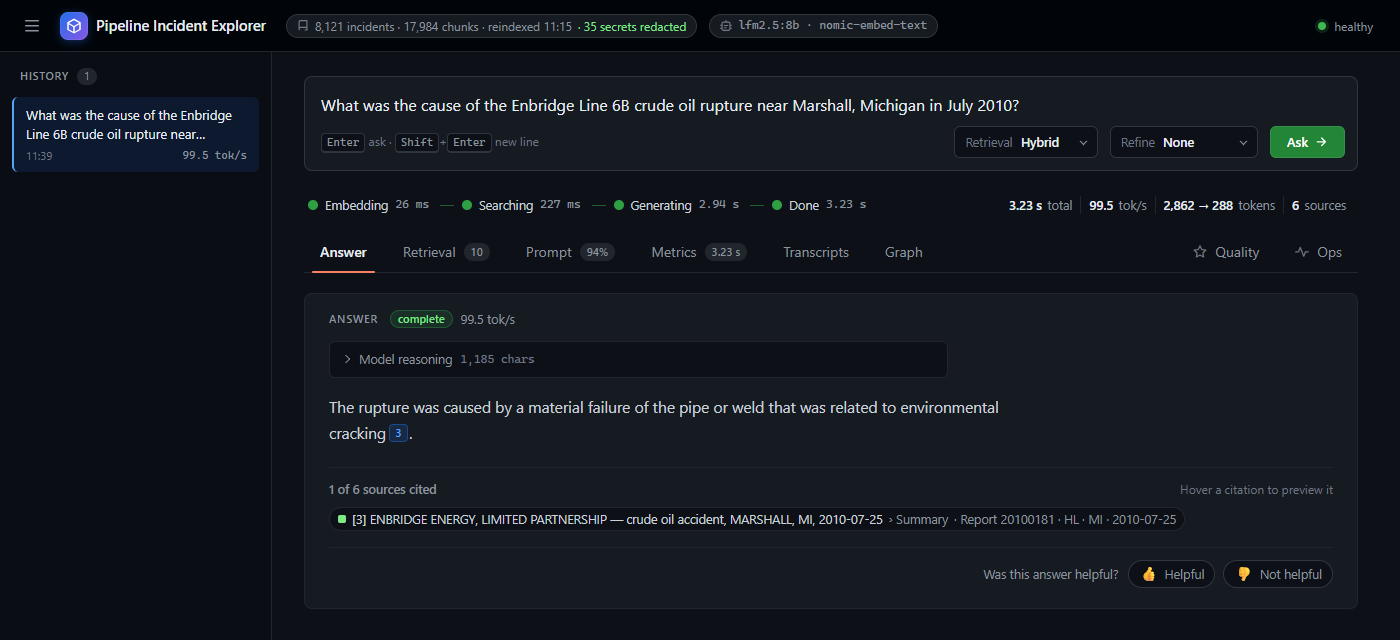The width and height of the screenshot is (1400, 640).
Task: Click the Generating 2.94 s stage label
Action: 676,205
